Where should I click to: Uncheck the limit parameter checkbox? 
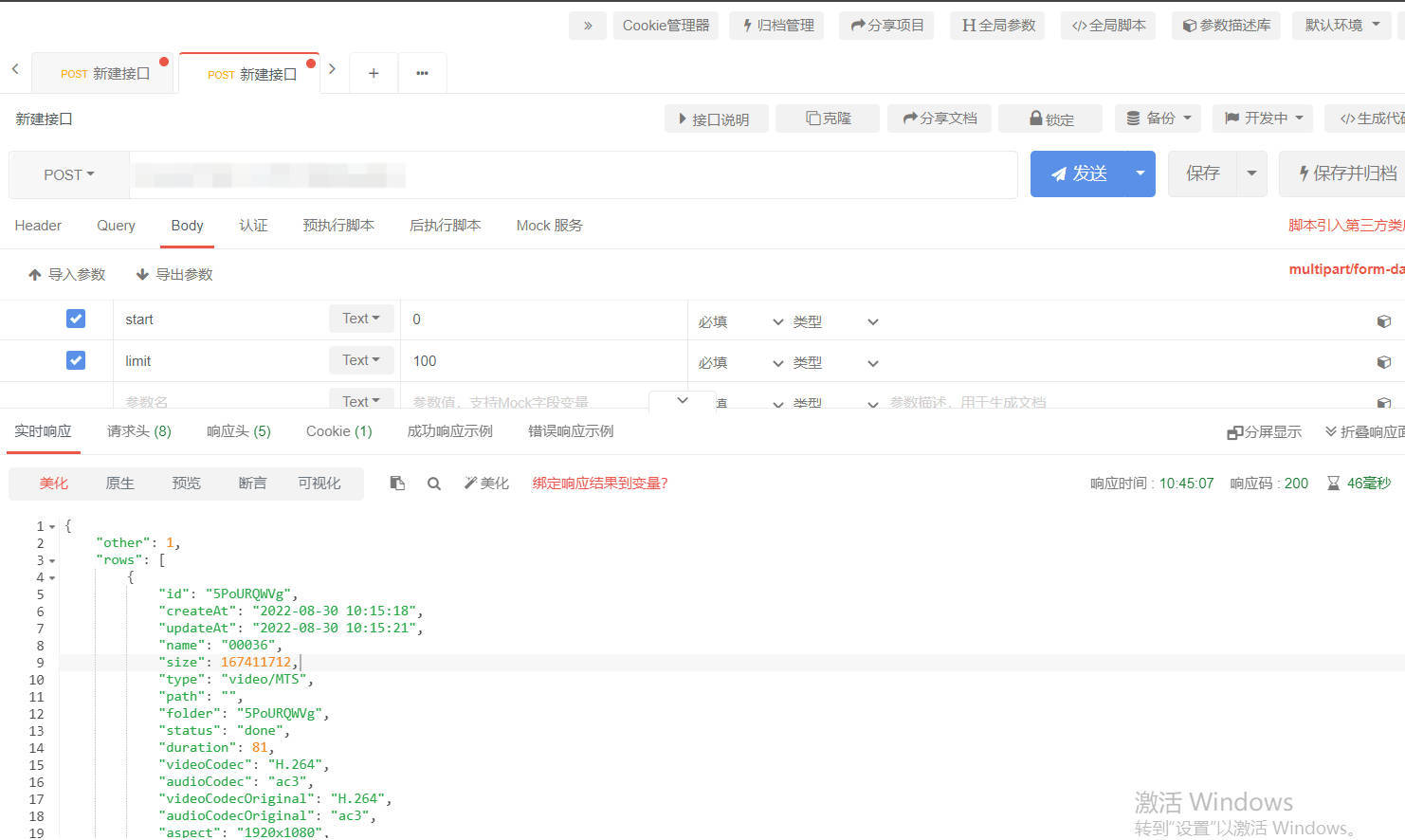click(x=76, y=360)
